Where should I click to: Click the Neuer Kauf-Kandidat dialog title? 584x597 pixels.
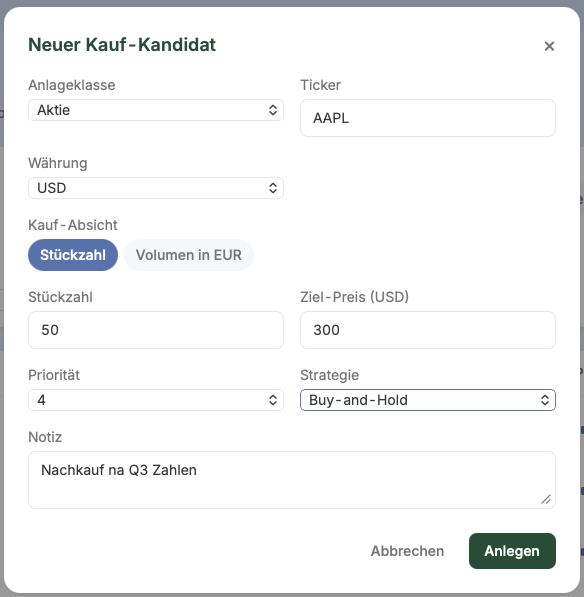(122, 45)
